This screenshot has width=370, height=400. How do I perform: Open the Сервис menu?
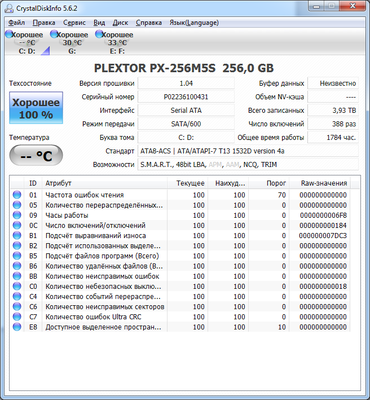point(74,23)
